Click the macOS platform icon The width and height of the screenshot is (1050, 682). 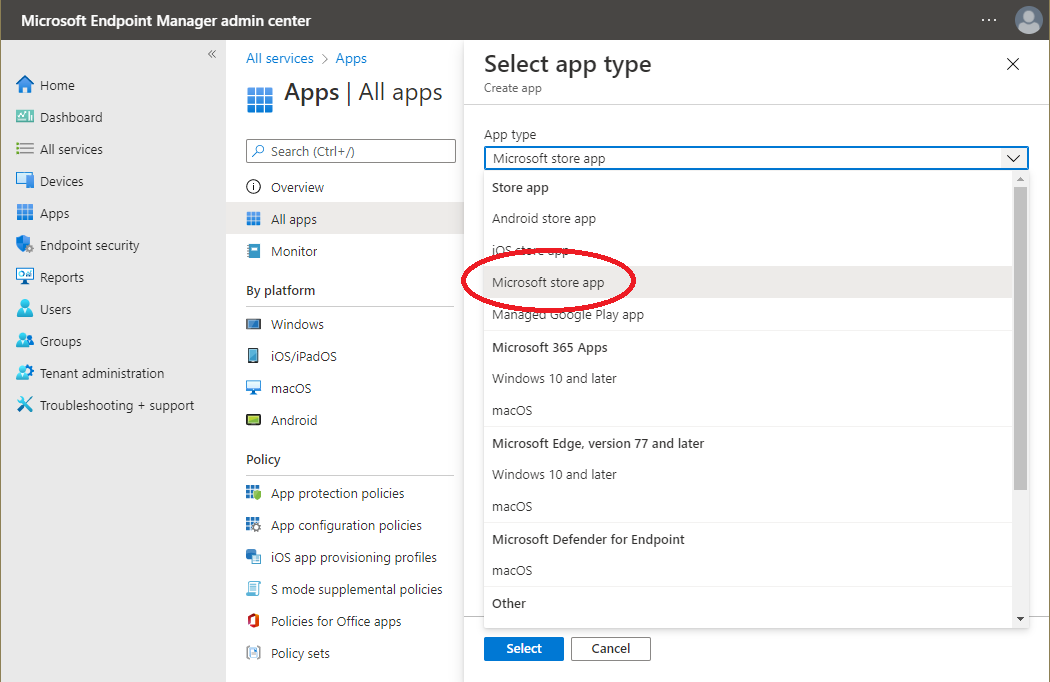pos(254,388)
